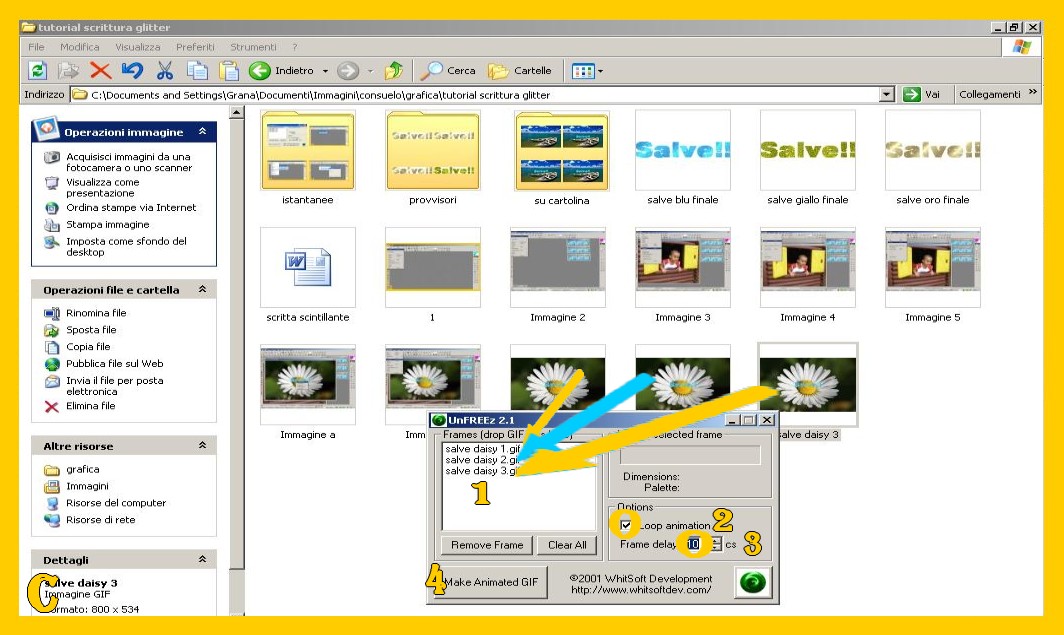Collapse the Operazioni immagine panel
Viewport: 1064px width, 635px height.
202,132
